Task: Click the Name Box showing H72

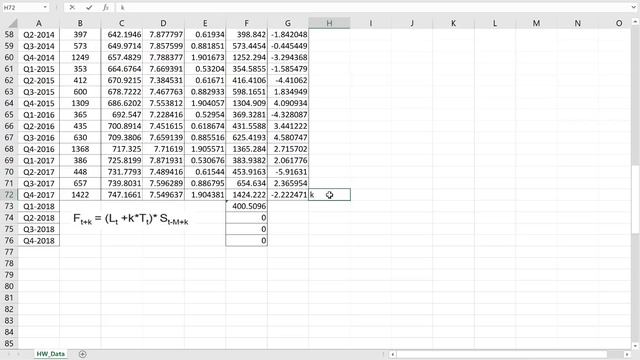Action: click(x=22, y=7)
